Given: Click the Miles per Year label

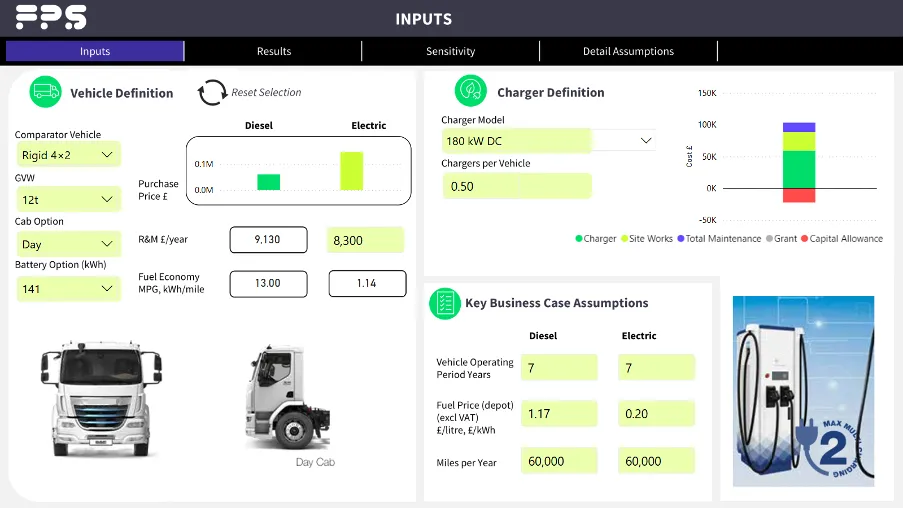Looking at the screenshot, I should 466,462.
